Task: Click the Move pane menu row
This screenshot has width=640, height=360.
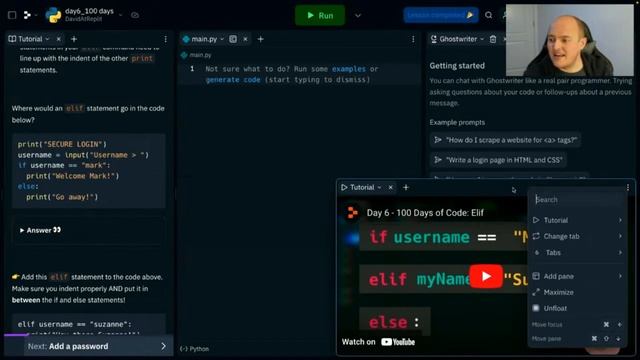Action: (577, 338)
